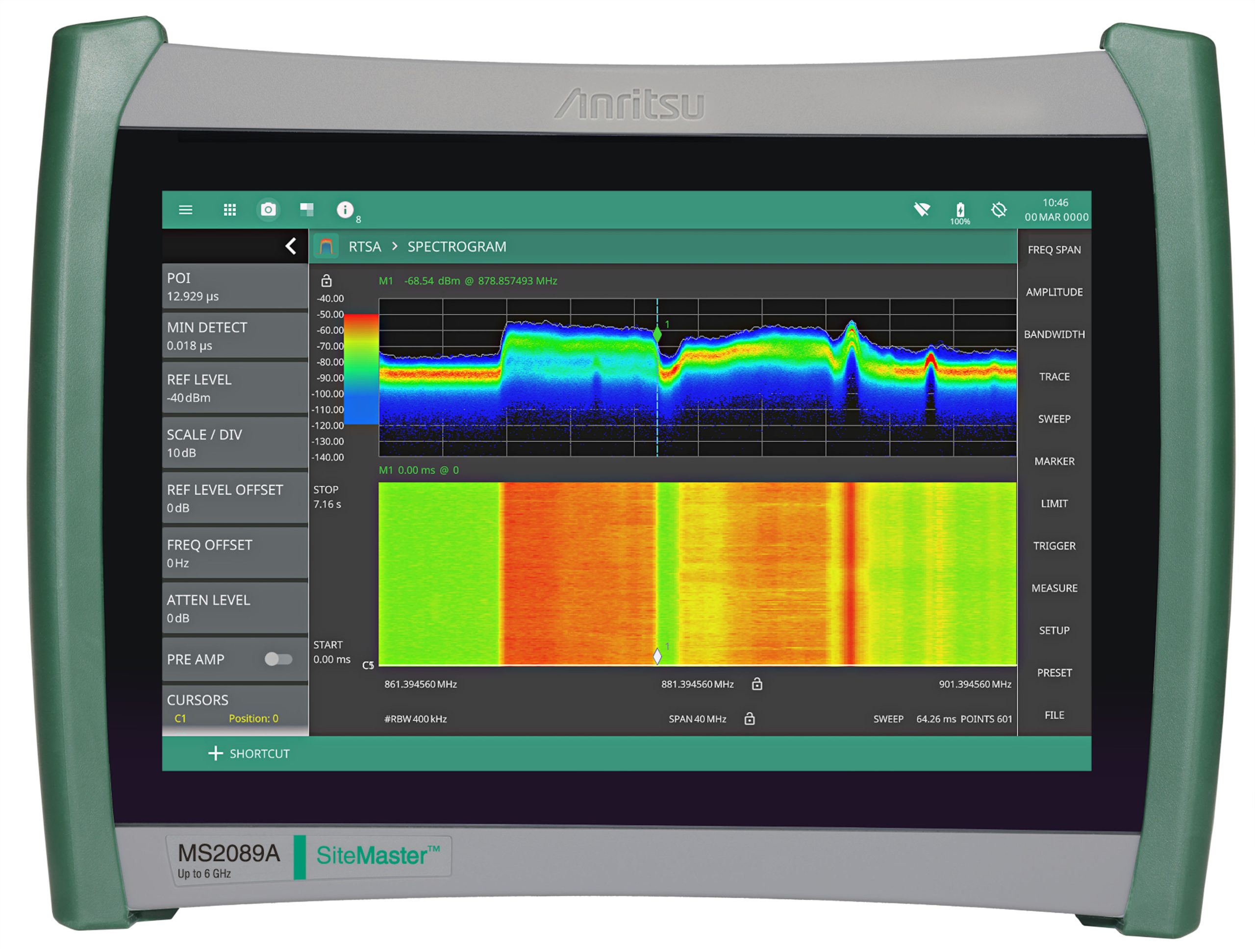Click the GPS status icon
The image size is (1255, 952).
[x=999, y=209]
